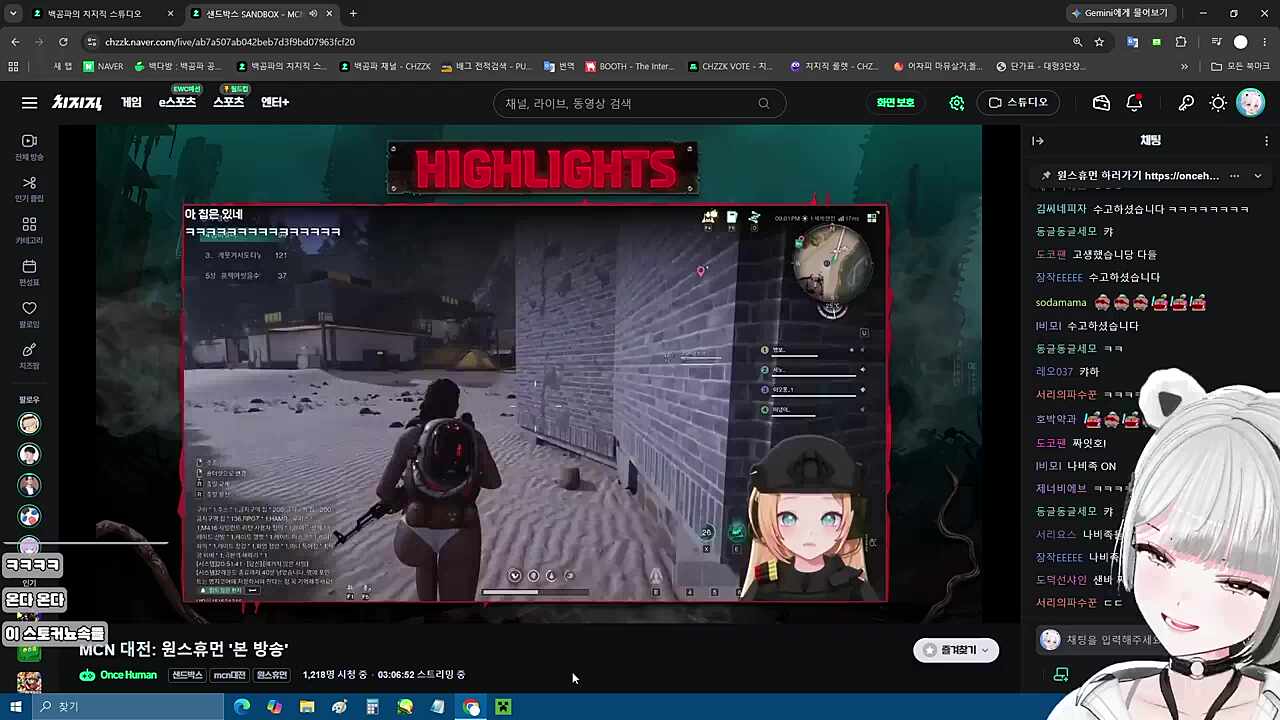Open the 게임 tab

(131, 103)
